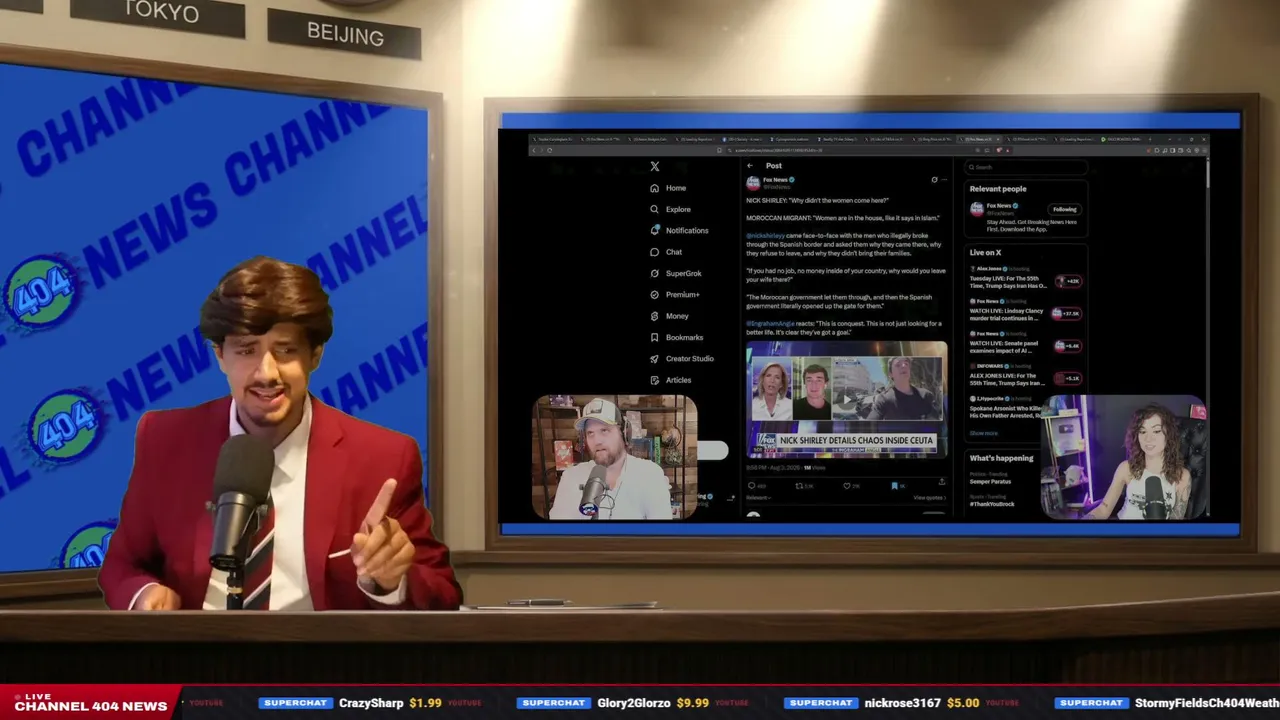Click CrazySharp $1.99 superchat in ticker

(x=350, y=703)
